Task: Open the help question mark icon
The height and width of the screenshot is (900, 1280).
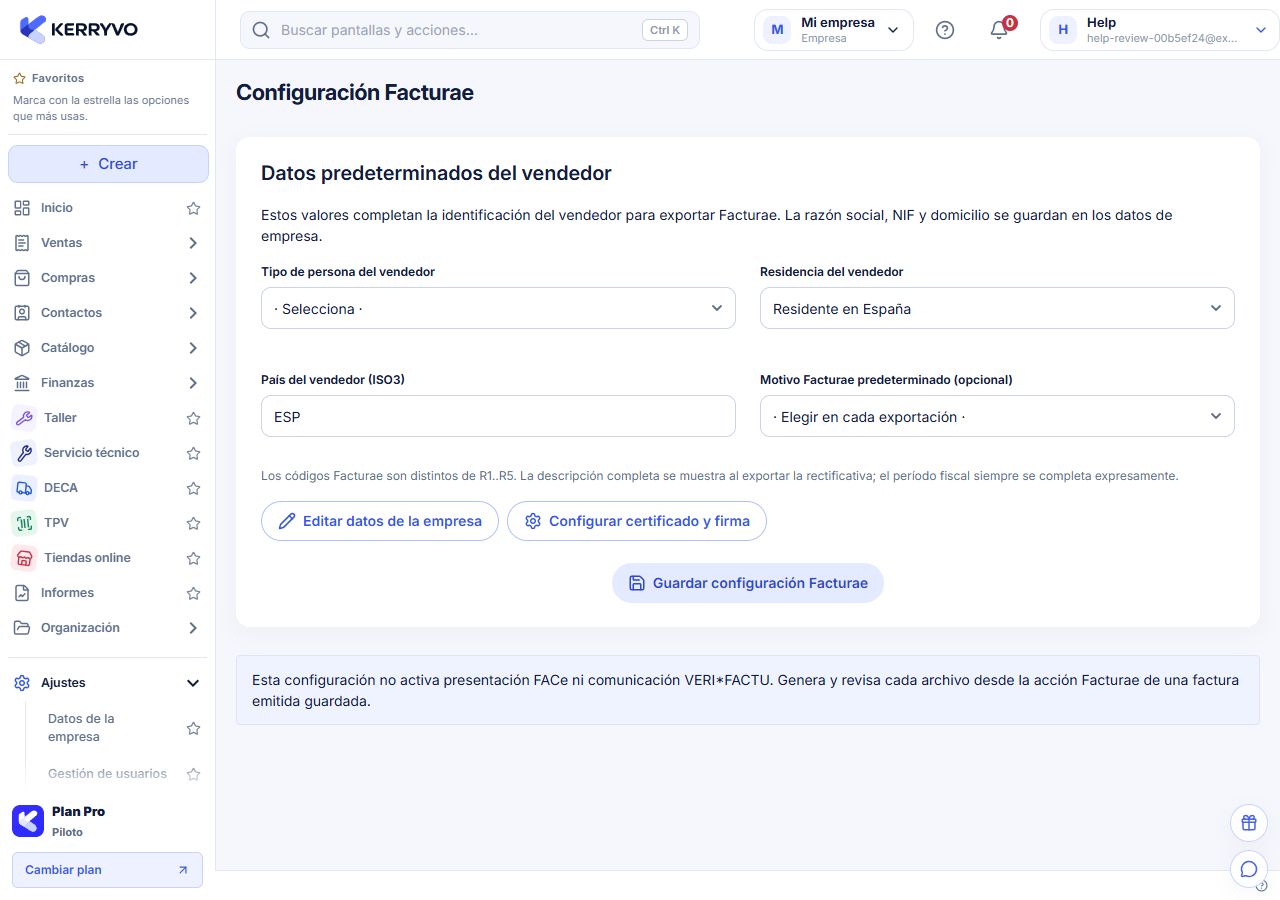Action: point(945,30)
